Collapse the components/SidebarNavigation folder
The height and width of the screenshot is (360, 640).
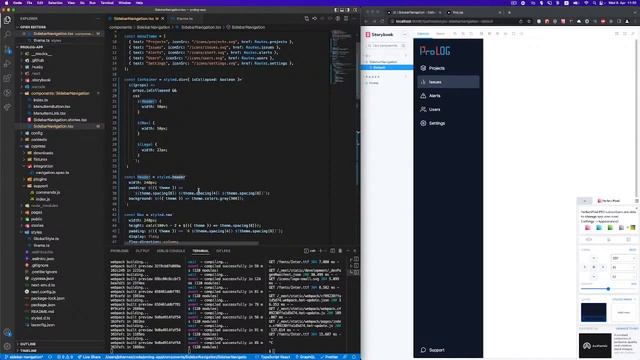coord(60,93)
